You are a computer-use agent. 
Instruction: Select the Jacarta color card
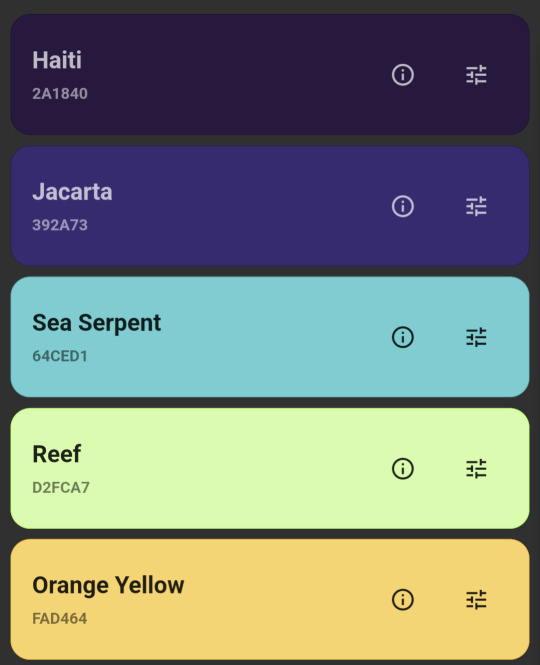(x=270, y=206)
